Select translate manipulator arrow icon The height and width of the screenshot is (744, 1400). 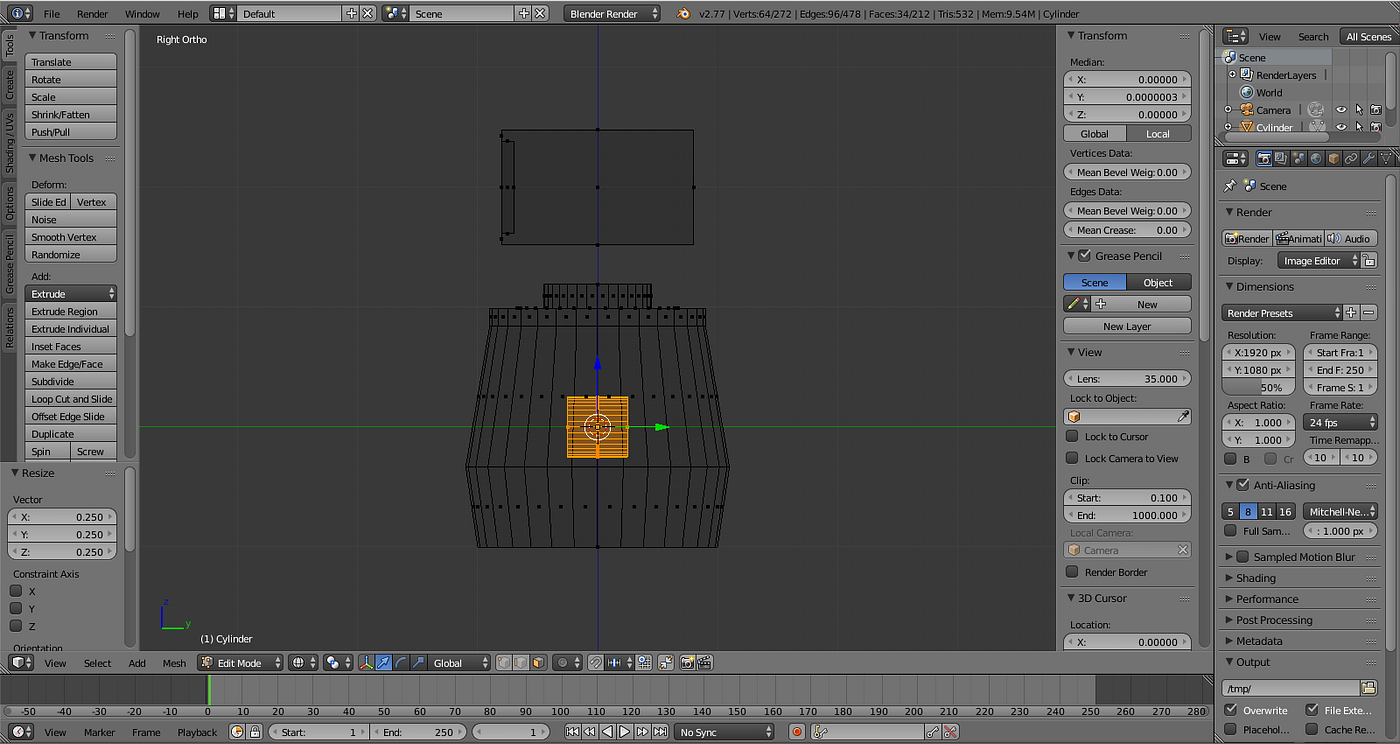point(384,663)
